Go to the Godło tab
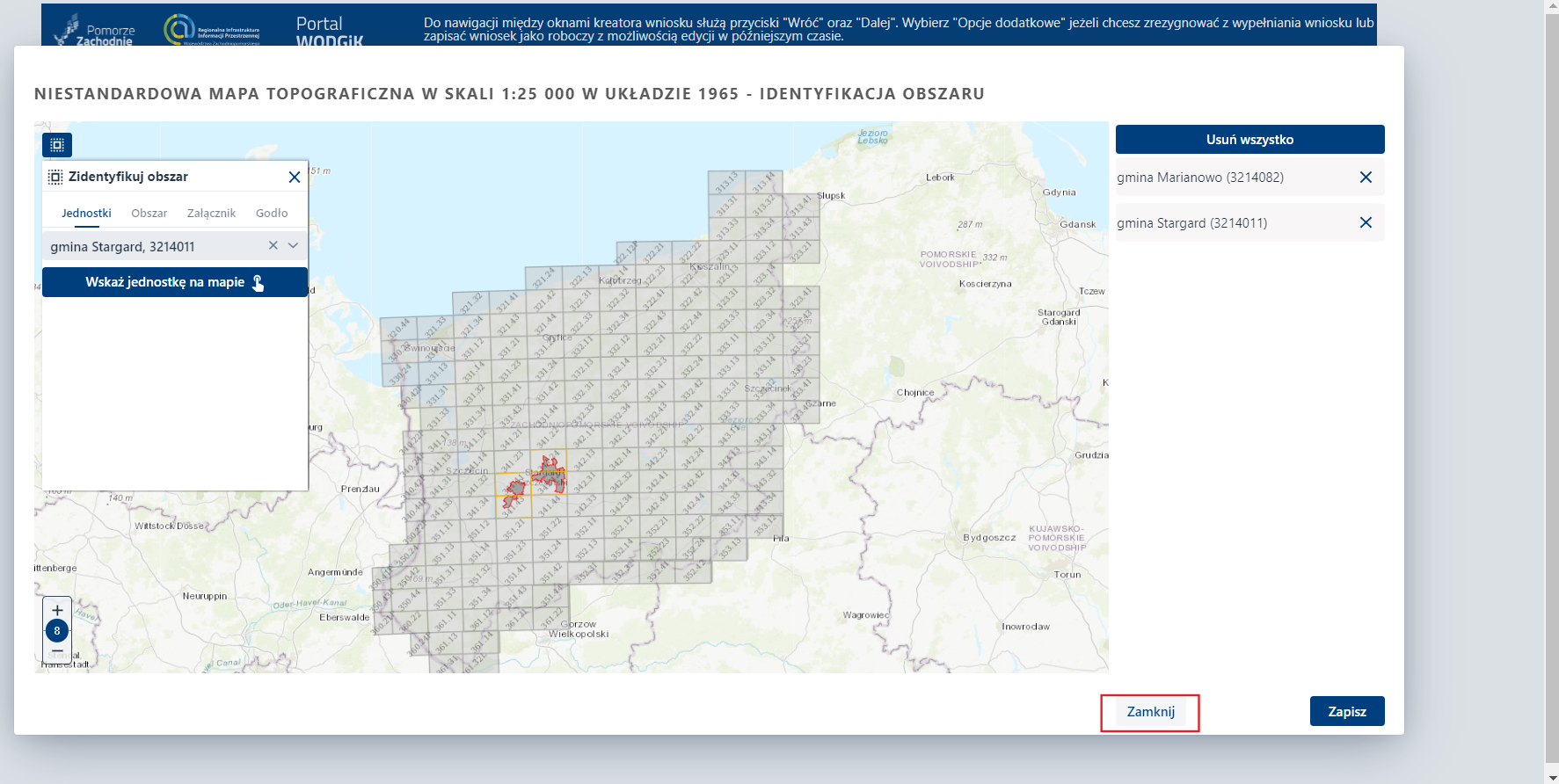The image size is (1559, 784). point(272,214)
